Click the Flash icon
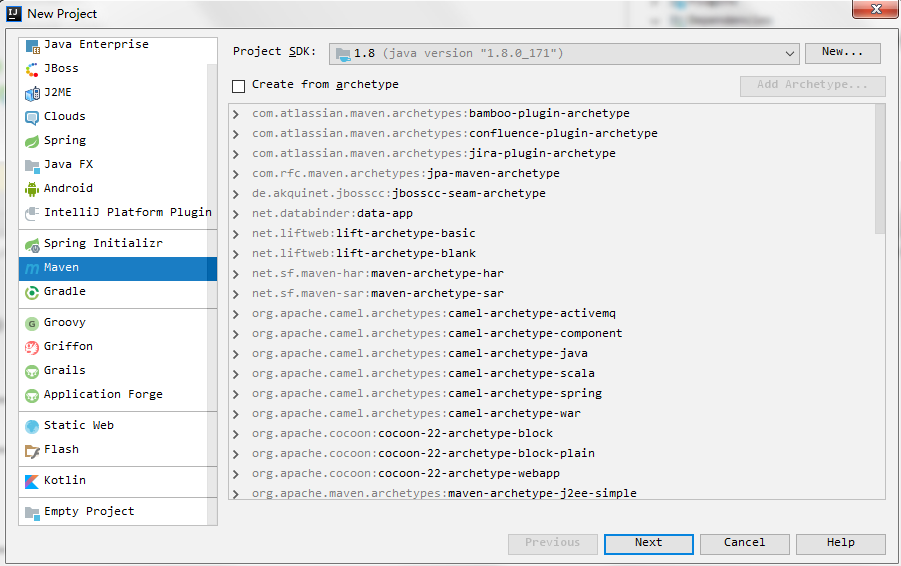The height and width of the screenshot is (566, 901). point(32,451)
